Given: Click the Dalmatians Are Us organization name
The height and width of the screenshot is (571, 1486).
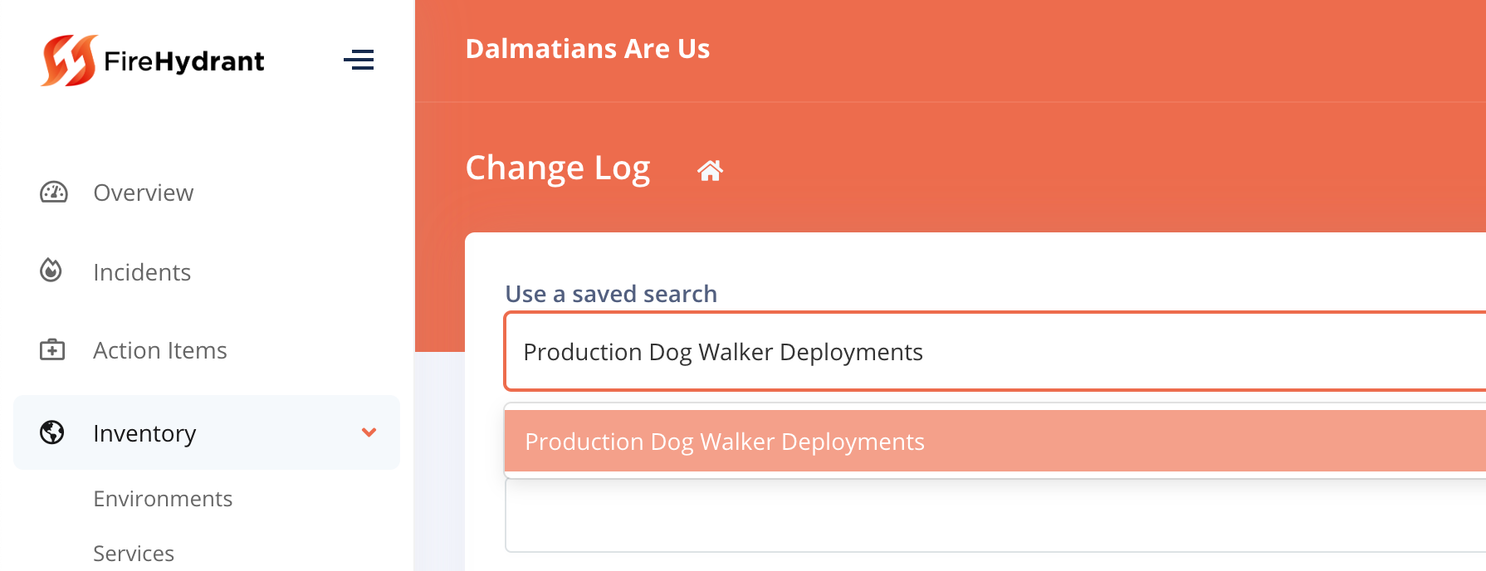Looking at the screenshot, I should 588,49.
